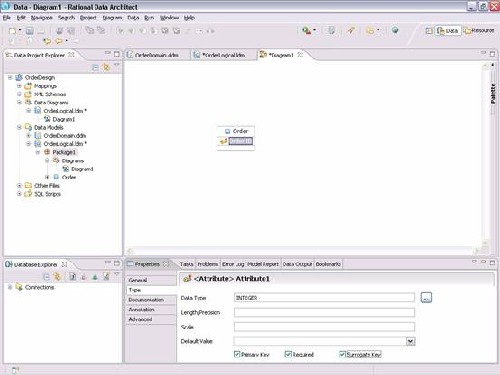Click the Length/Precision input field
This screenshot has width=500, height=375.
(x=324, y=312)
